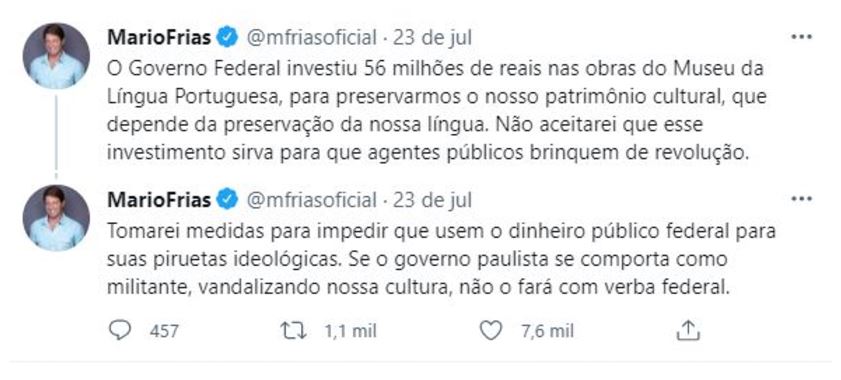The image size is (841, 380).
Task: Click the retweet arrows icon
Action: [x=294, y=331]
